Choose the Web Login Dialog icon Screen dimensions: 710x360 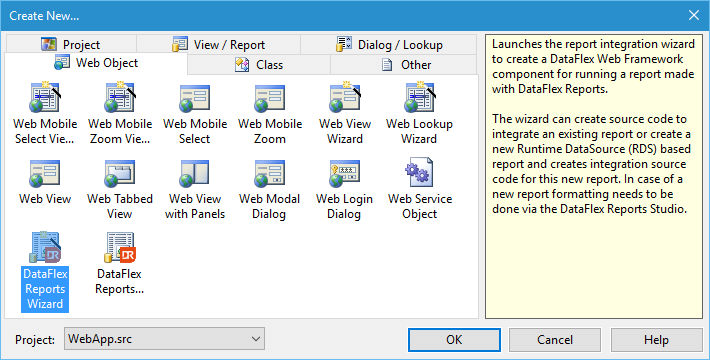point(345,173)
